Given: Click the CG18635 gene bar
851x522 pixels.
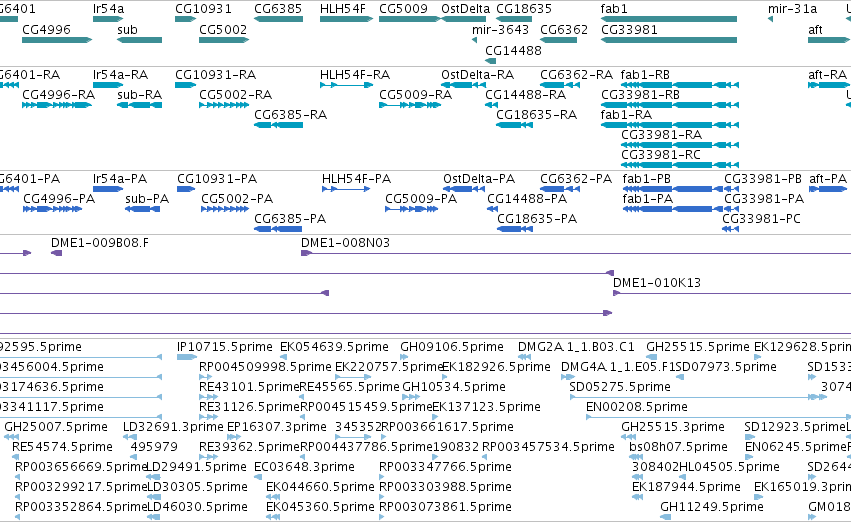Looking at the screenshot, I should [x=514, y=19].
